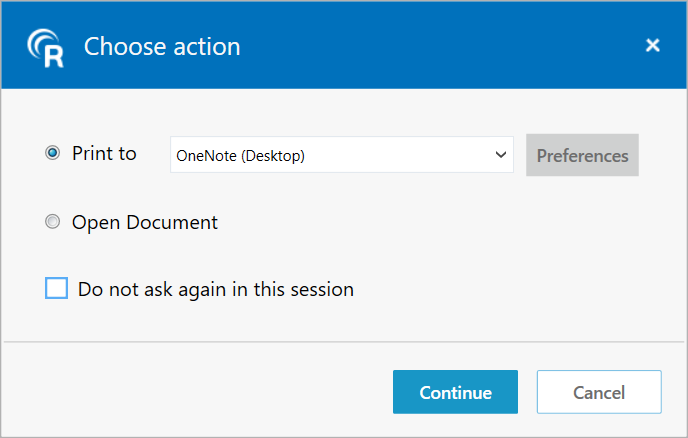Tick the box to skip prompt this session

click(x=57, y=289)
